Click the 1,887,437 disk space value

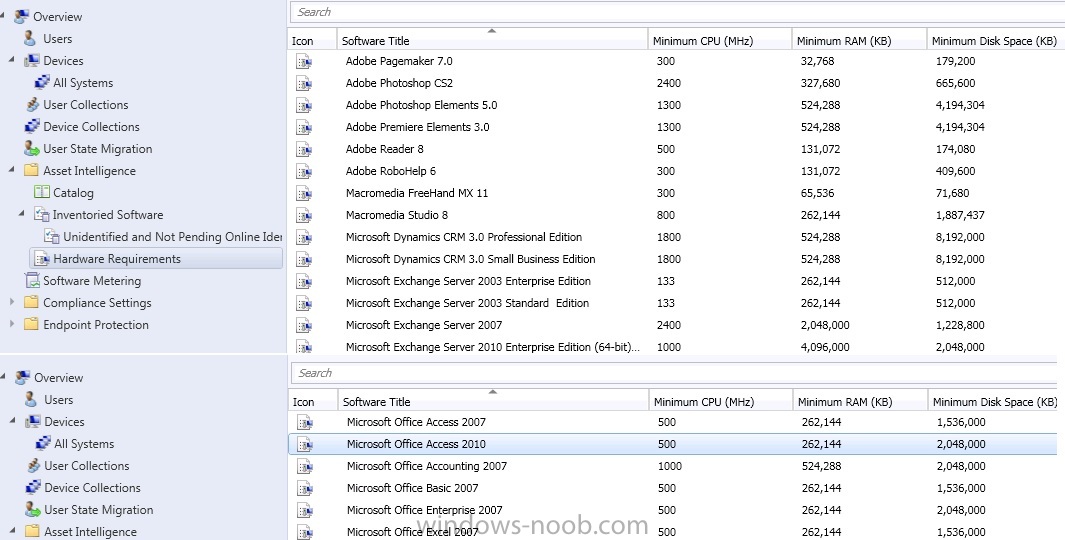[960, 215]
